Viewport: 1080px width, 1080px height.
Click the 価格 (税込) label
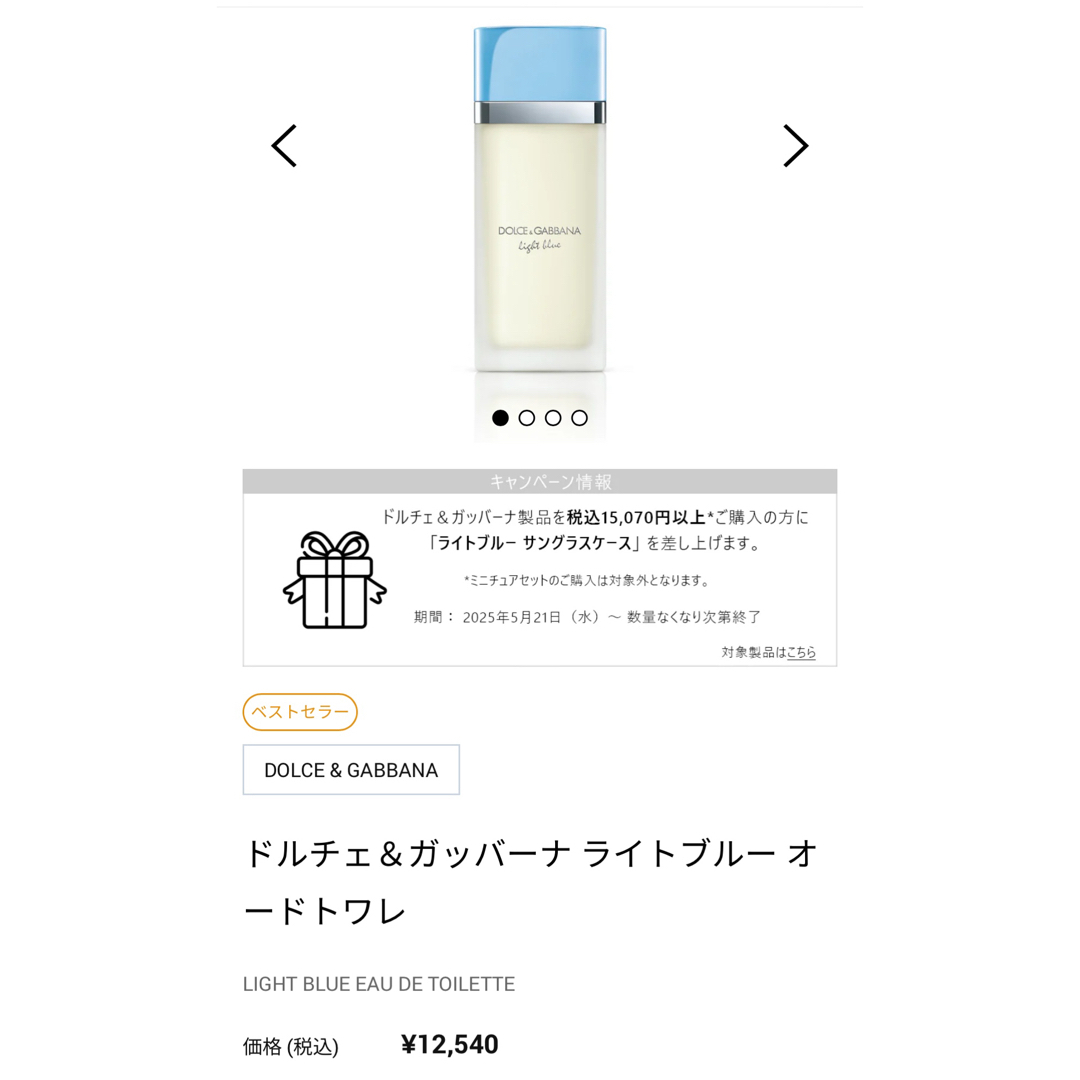coord(291,1047)
